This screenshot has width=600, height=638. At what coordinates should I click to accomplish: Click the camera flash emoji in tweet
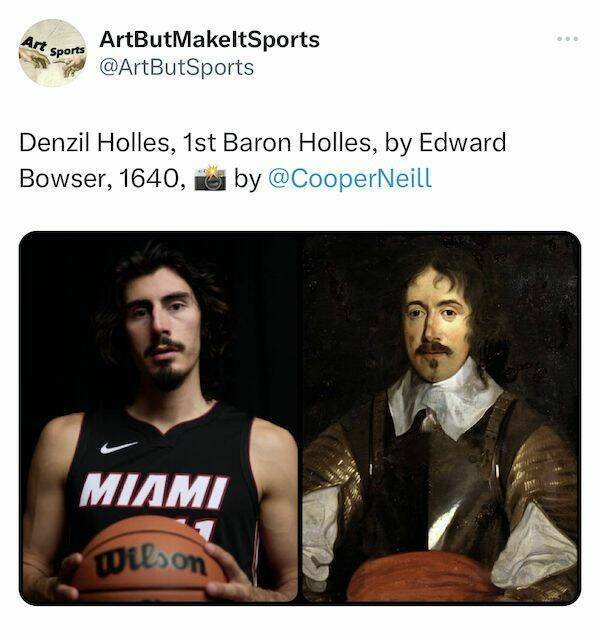pyautogui.click(x=210, y=178)
